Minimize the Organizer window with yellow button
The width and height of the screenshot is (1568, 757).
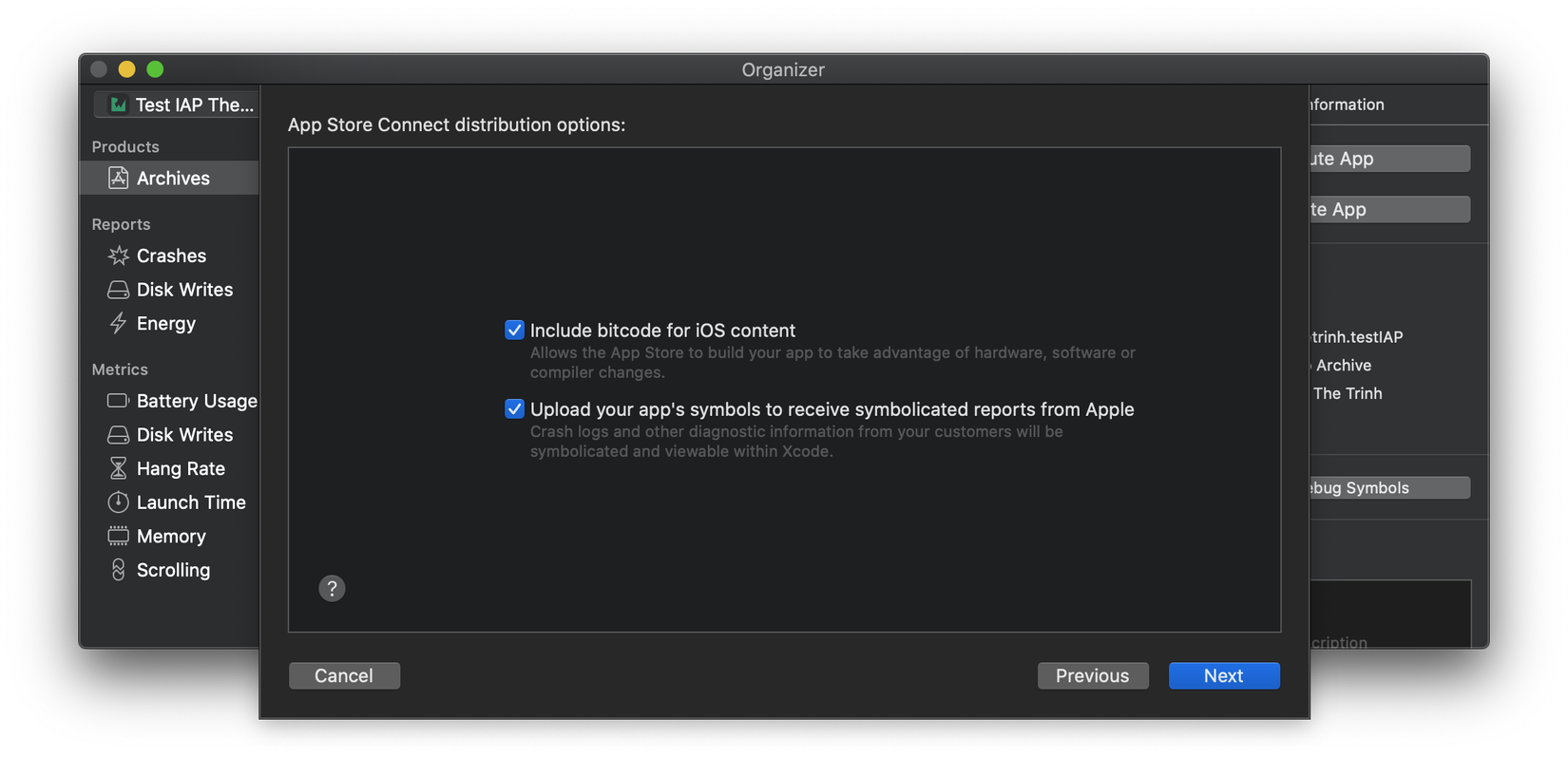click(x=126, y=69)
